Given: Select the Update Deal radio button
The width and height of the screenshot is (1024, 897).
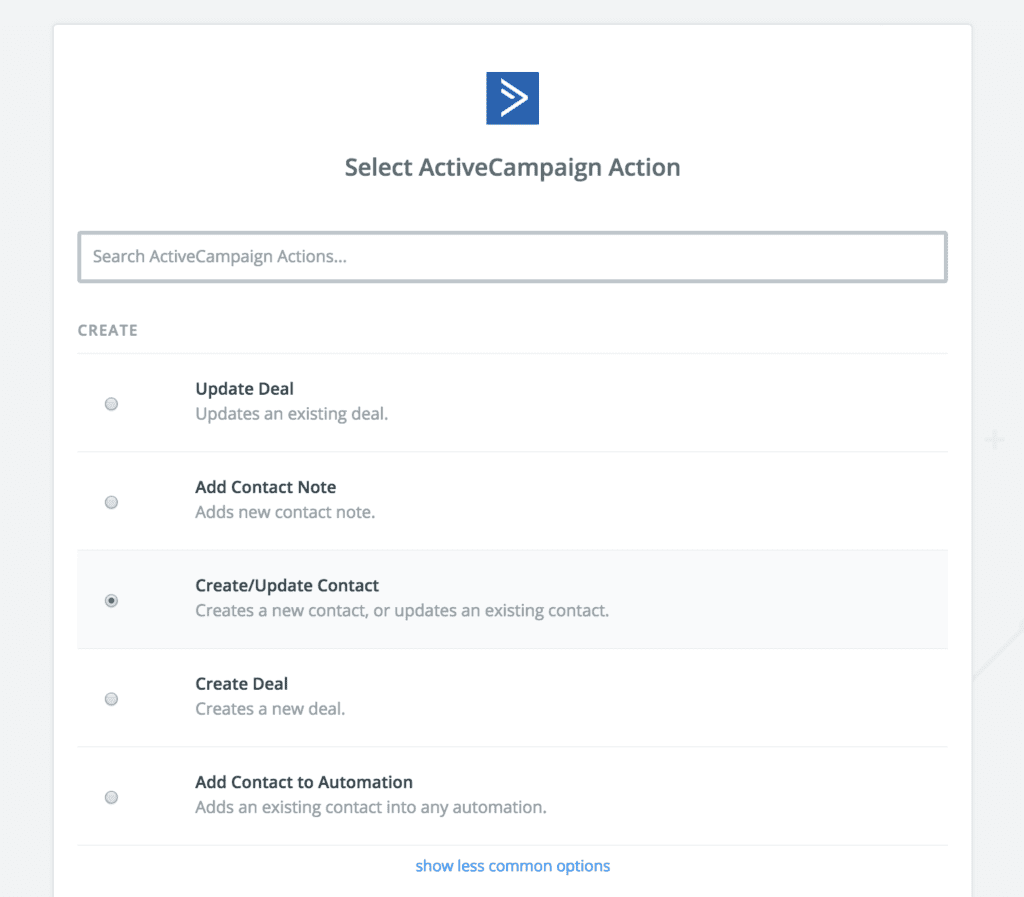Looking at the screenshot, I should (112, 403).
